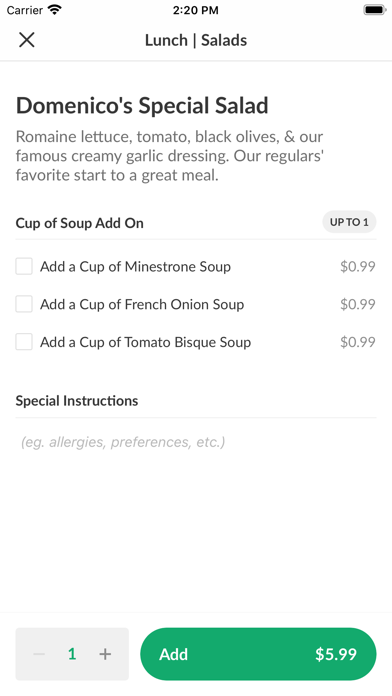Tap the Cup of Soup Add On heading
Image resolution: width=392 pixels, height=696 pixels.
tap(79, 223)
